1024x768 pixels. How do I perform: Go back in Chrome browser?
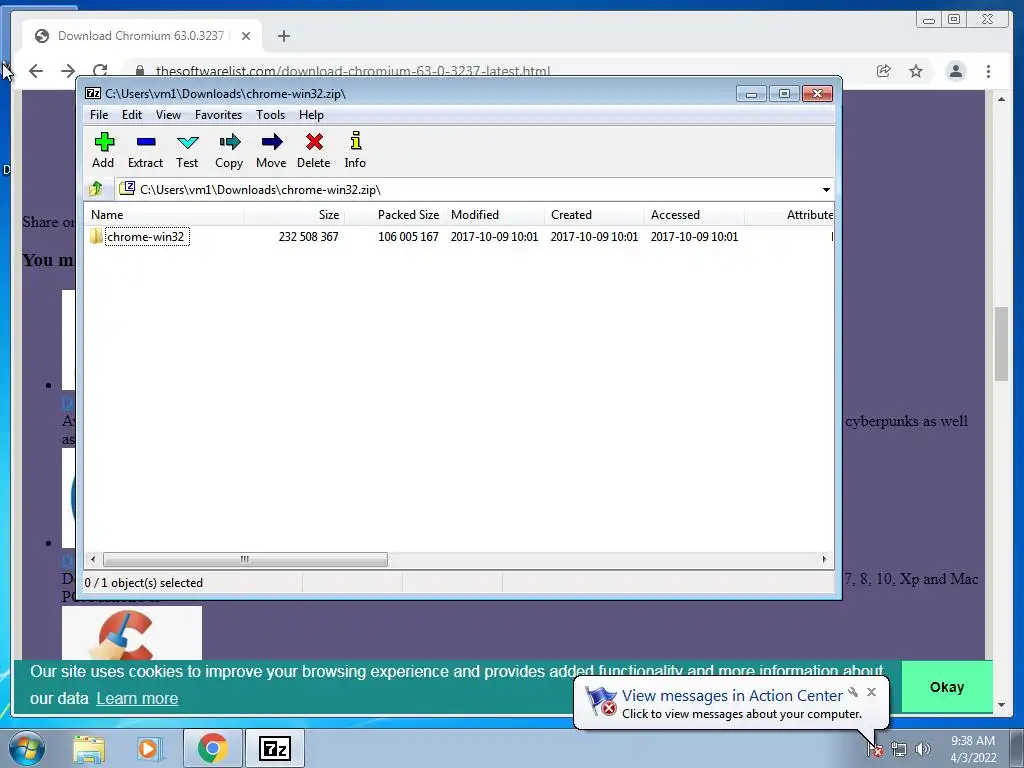click(36, 71)
